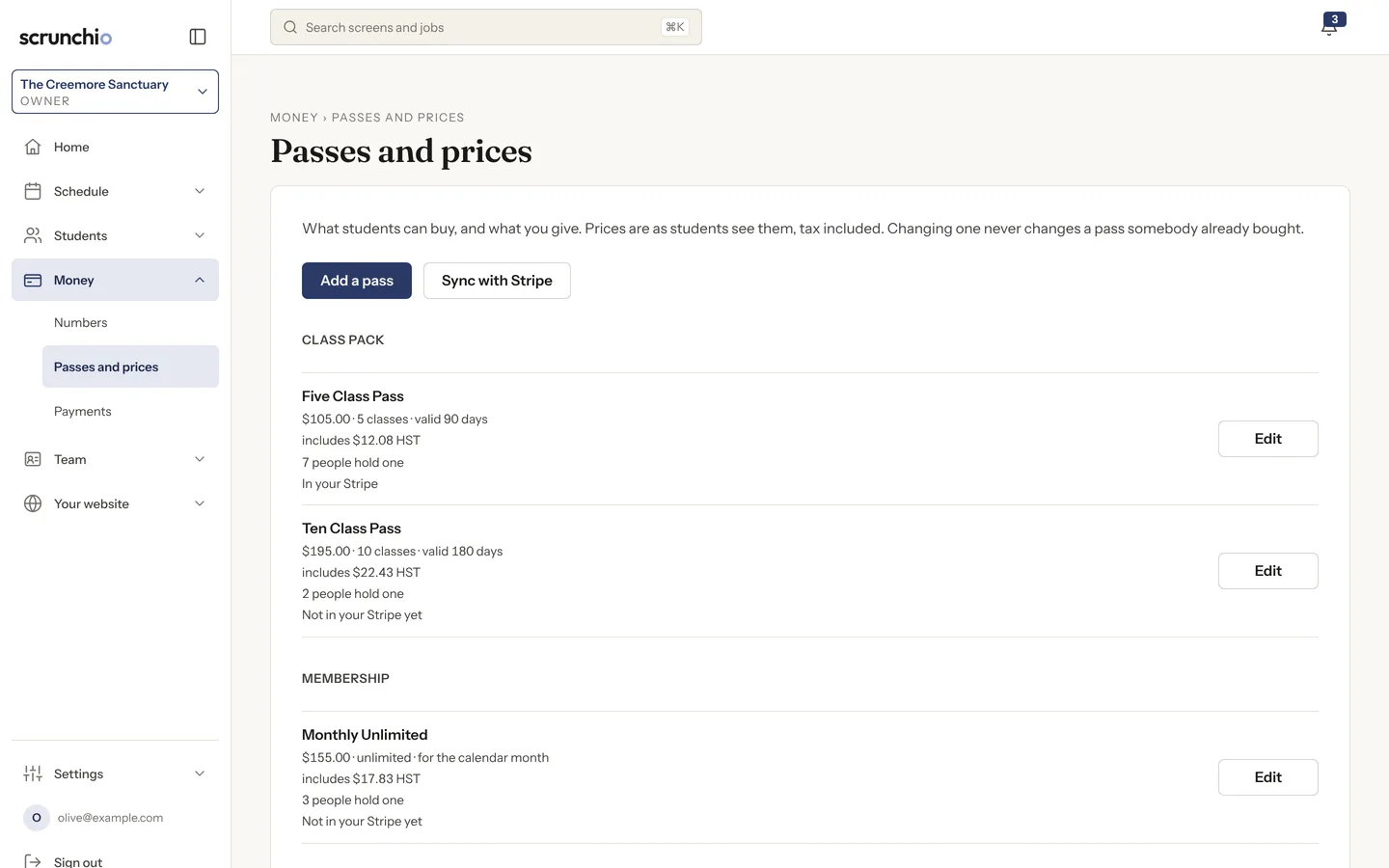Viewport: 1389px width, 868px height.
Task: Click the search magnifier icon
Action: coord(290,27)
